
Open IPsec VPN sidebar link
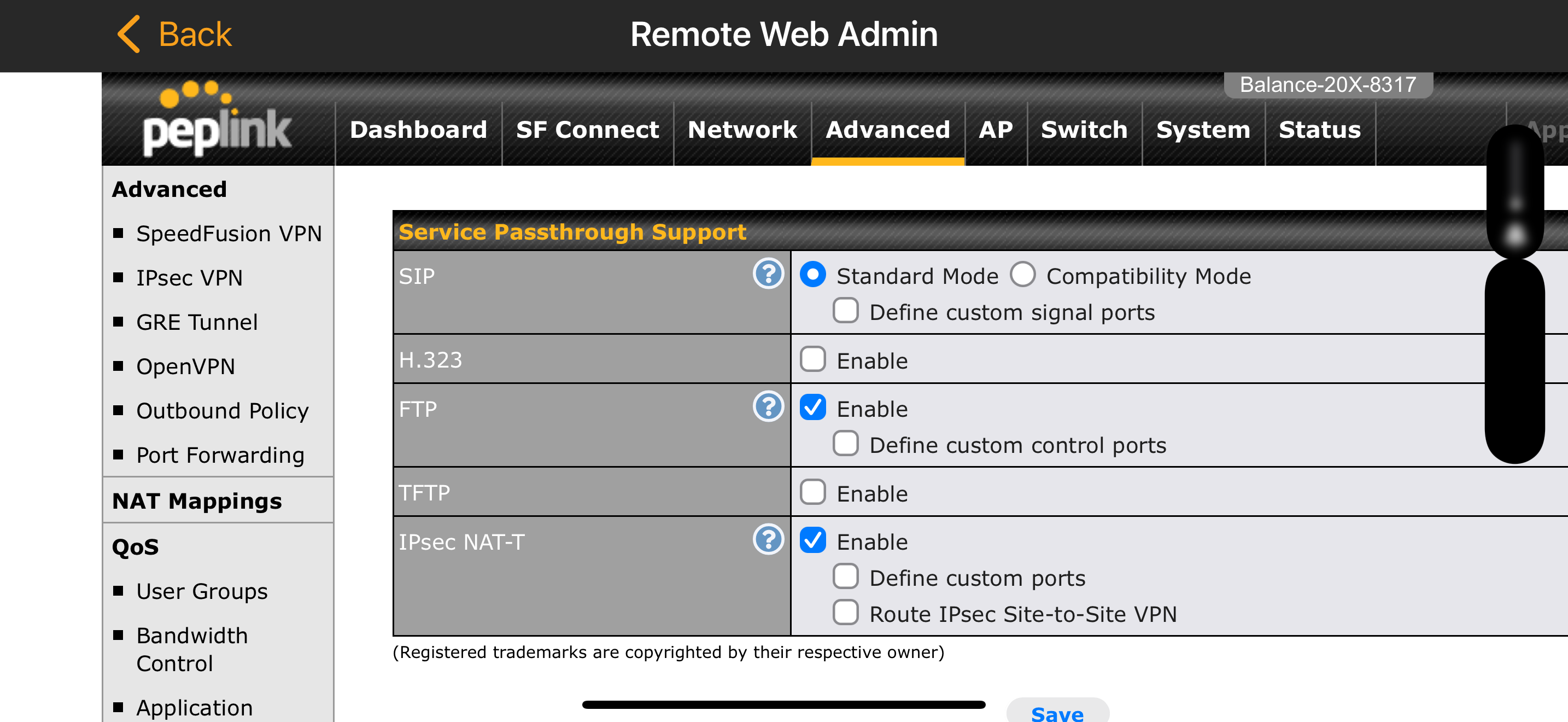[x=189, y=278]
